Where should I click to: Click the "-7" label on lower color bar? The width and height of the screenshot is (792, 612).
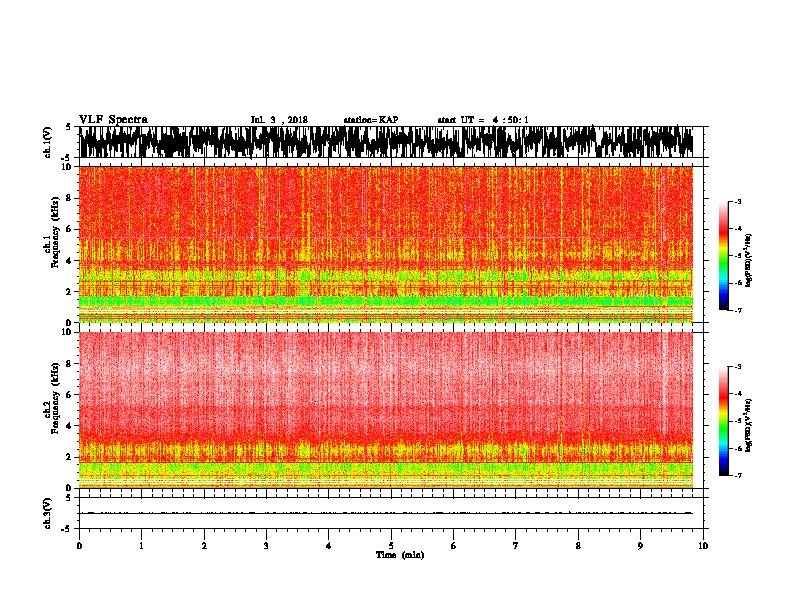738,476
